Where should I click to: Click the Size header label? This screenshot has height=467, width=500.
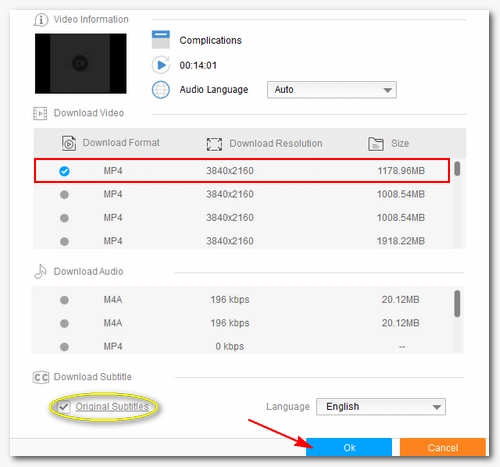(400, 143)
